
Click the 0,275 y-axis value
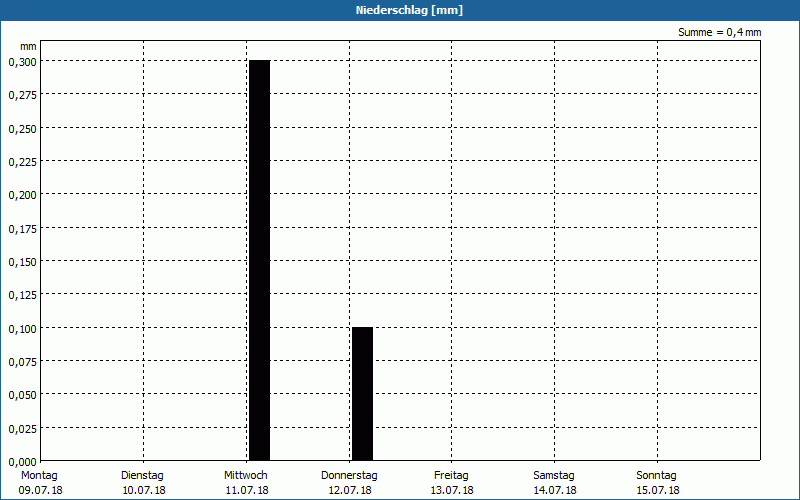(x=22, y=95)
